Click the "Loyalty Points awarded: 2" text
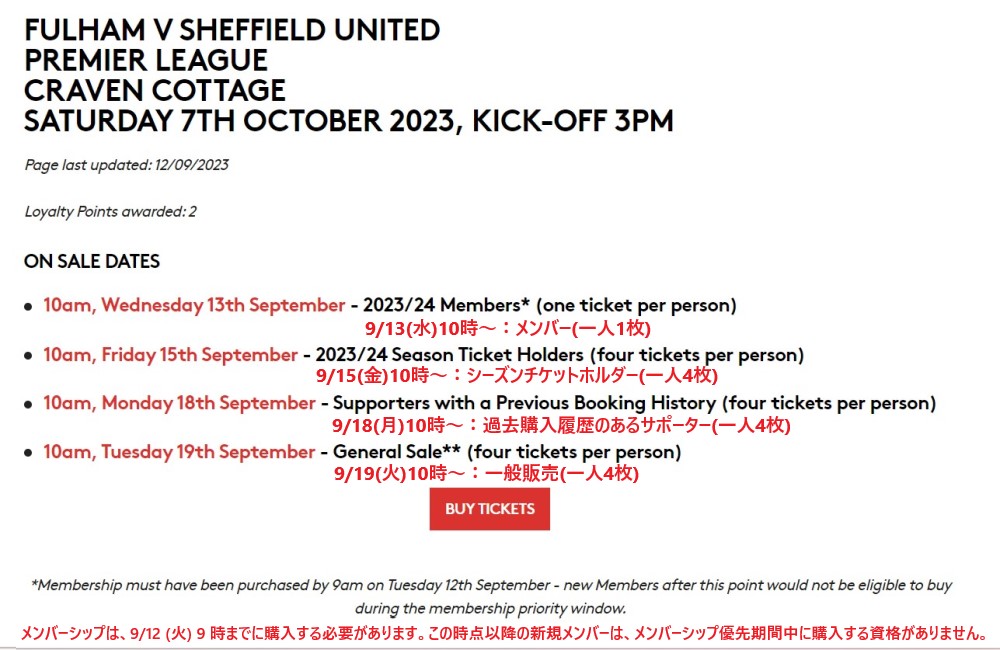The height and width of the screenshot is (650, 1000). [111, 212]
